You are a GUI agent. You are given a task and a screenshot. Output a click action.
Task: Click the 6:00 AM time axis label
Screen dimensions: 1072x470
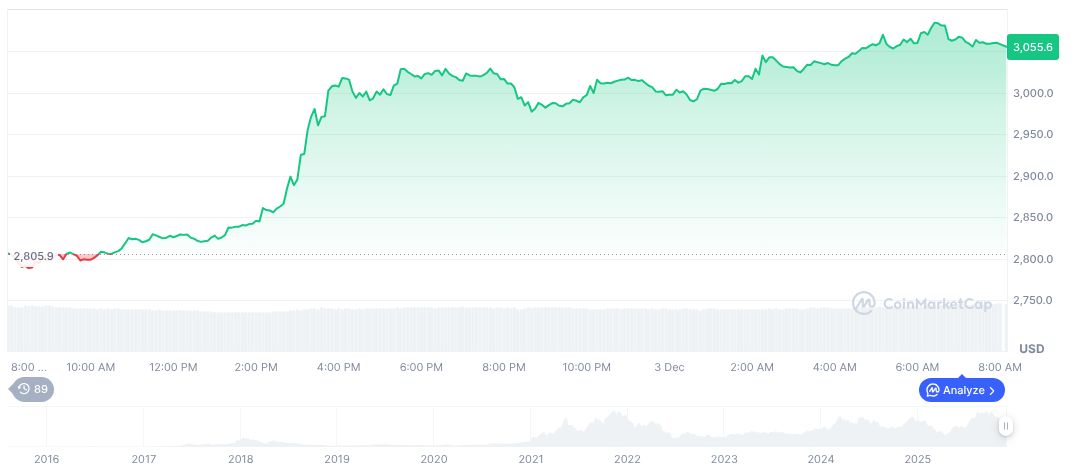coord(916,367)
